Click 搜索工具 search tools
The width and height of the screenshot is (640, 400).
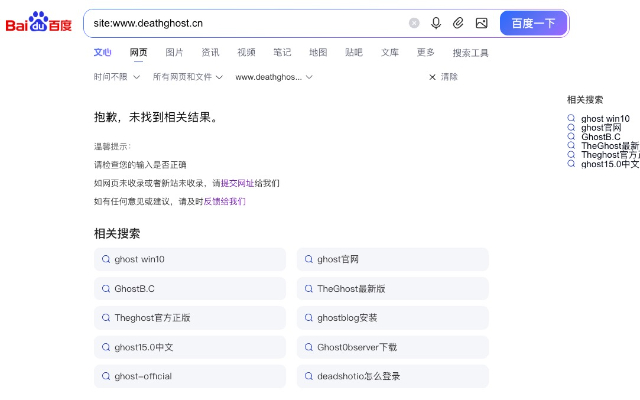coord(471,53)
